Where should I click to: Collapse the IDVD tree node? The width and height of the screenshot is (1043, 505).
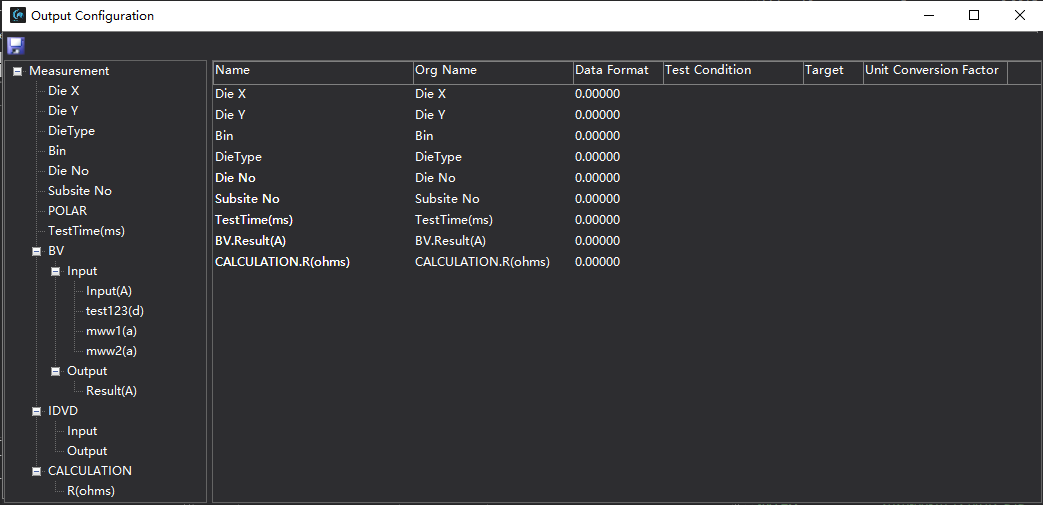(37, 411)
